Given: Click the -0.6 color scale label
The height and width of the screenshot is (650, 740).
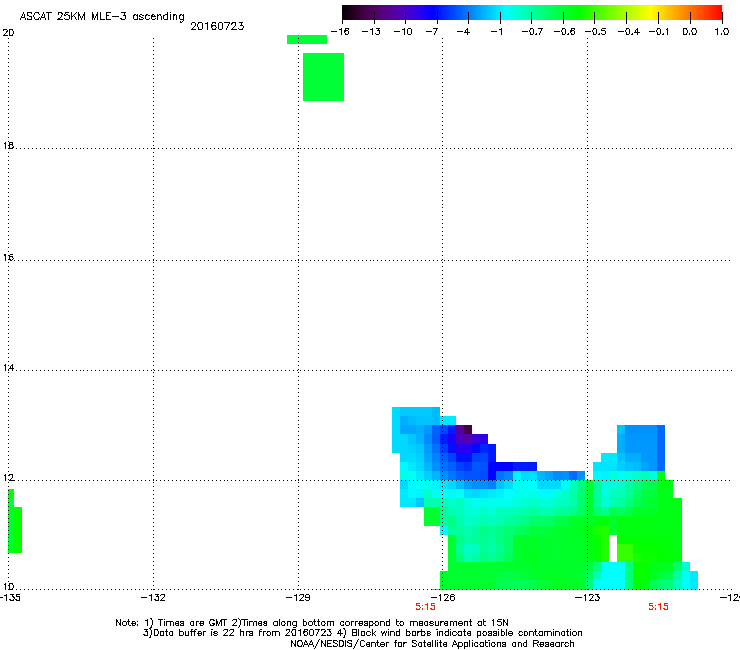Looking at the screenshot, I should (564, 32).
